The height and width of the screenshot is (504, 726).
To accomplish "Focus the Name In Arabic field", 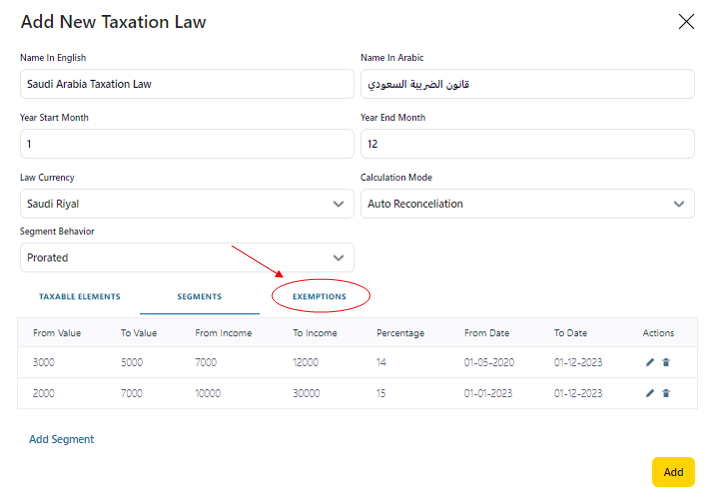I will (x=527, y=84).
